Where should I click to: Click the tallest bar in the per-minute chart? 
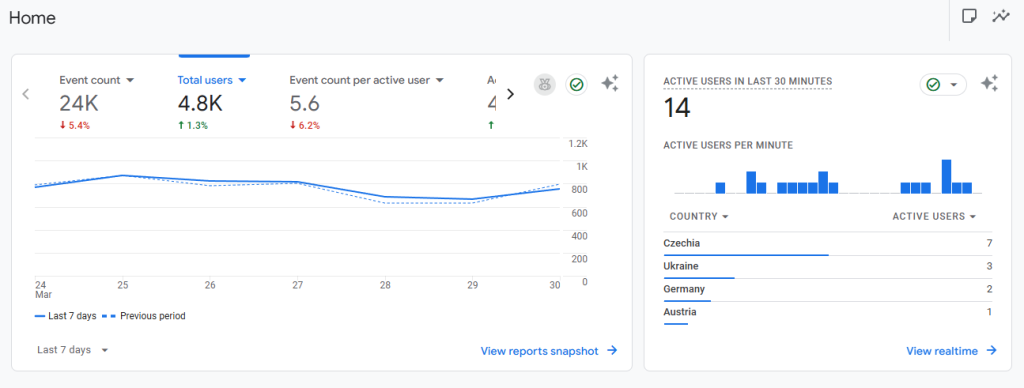coord(946,176)
